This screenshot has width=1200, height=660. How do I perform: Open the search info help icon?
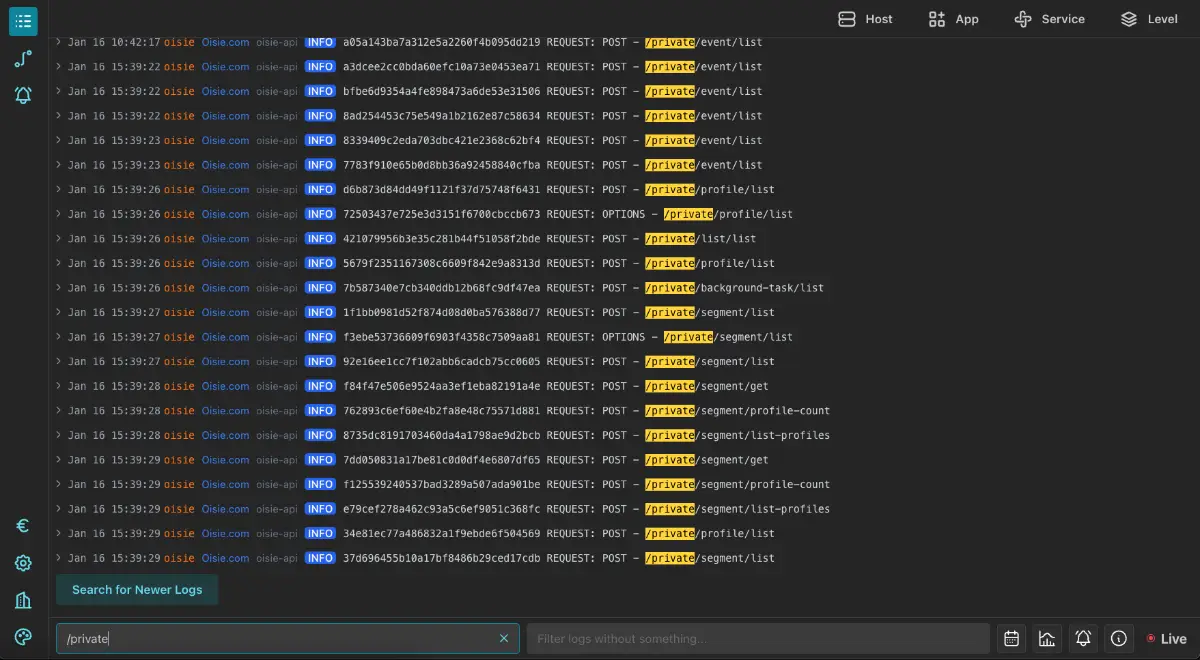1119,639
